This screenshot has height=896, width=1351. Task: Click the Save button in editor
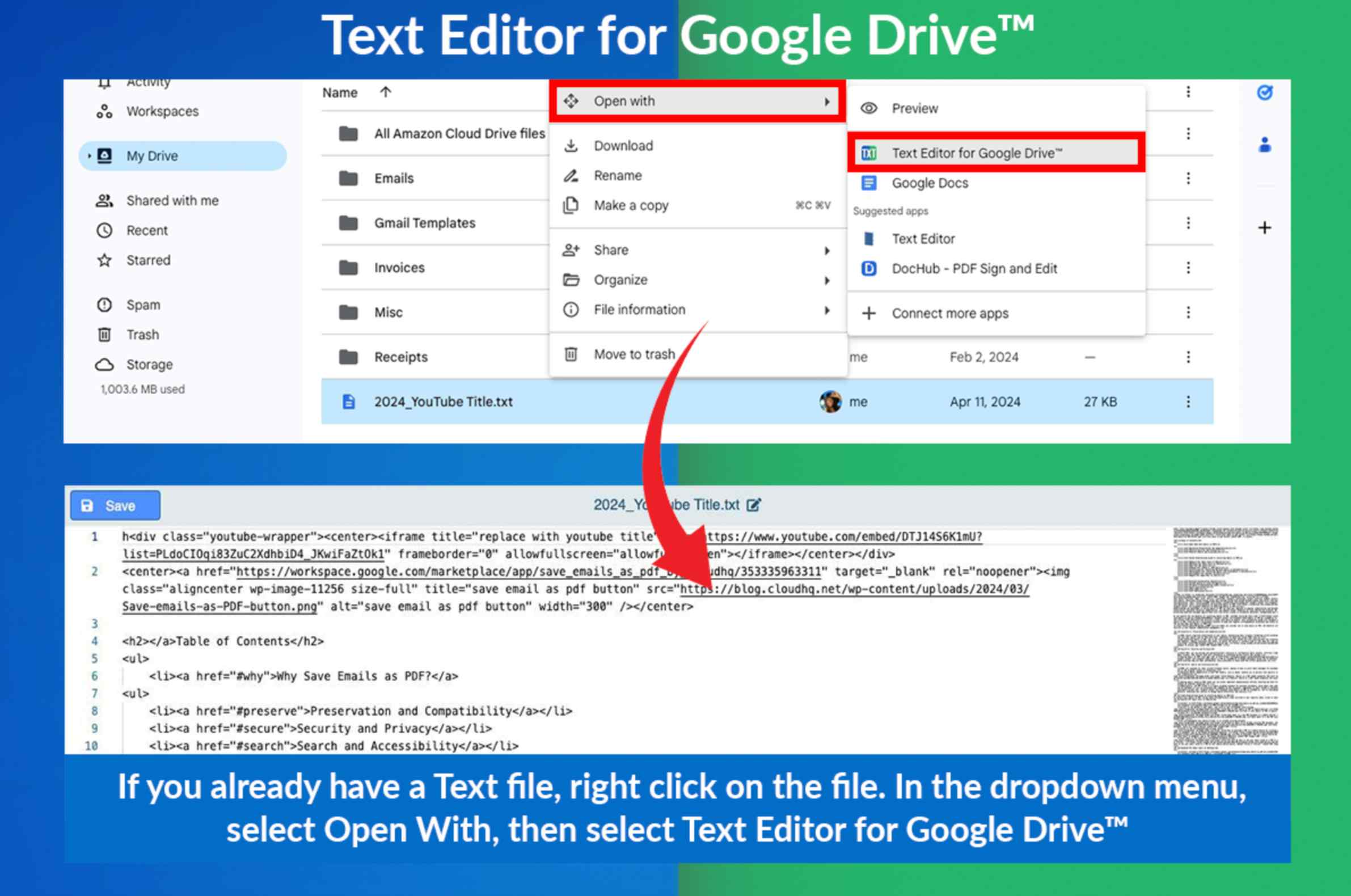[115, 506]
